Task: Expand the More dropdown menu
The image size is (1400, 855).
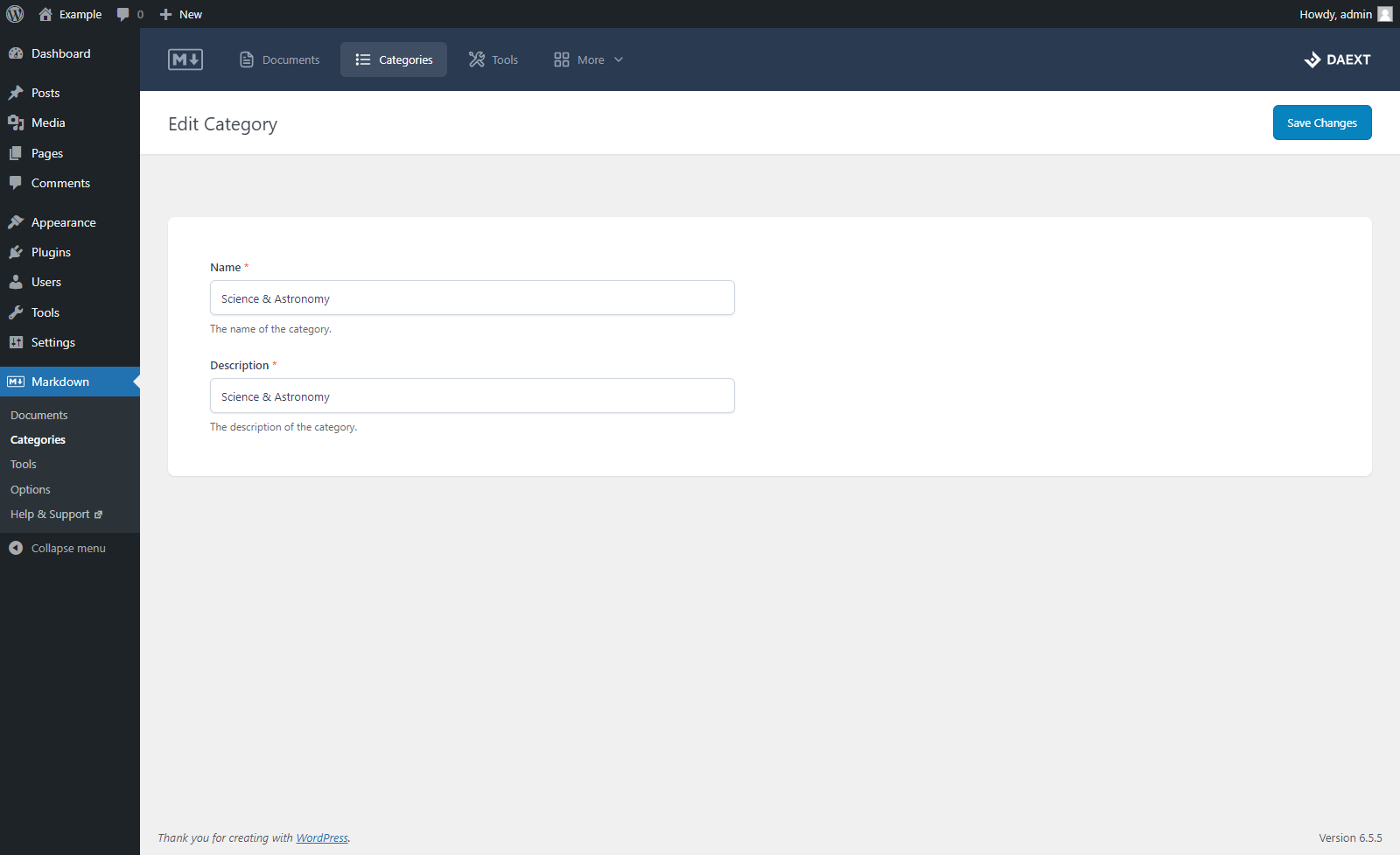Action: (x=588, y=60)
